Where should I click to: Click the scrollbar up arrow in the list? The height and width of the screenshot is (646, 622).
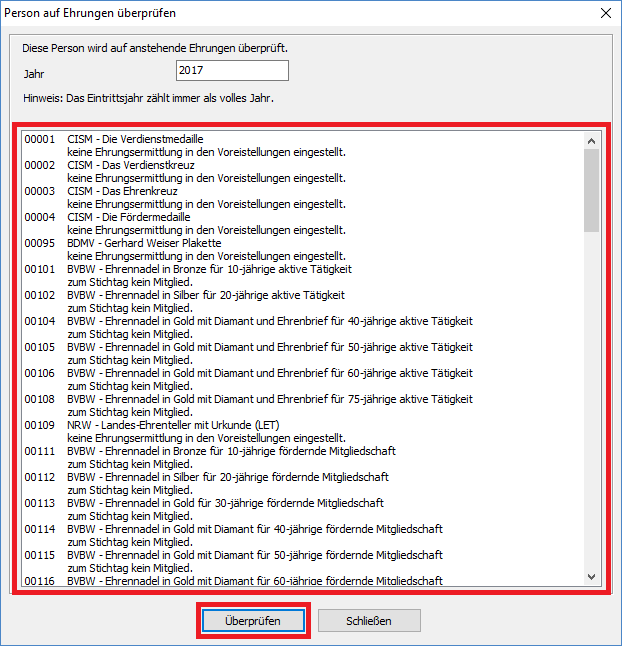tap(591, 139)
